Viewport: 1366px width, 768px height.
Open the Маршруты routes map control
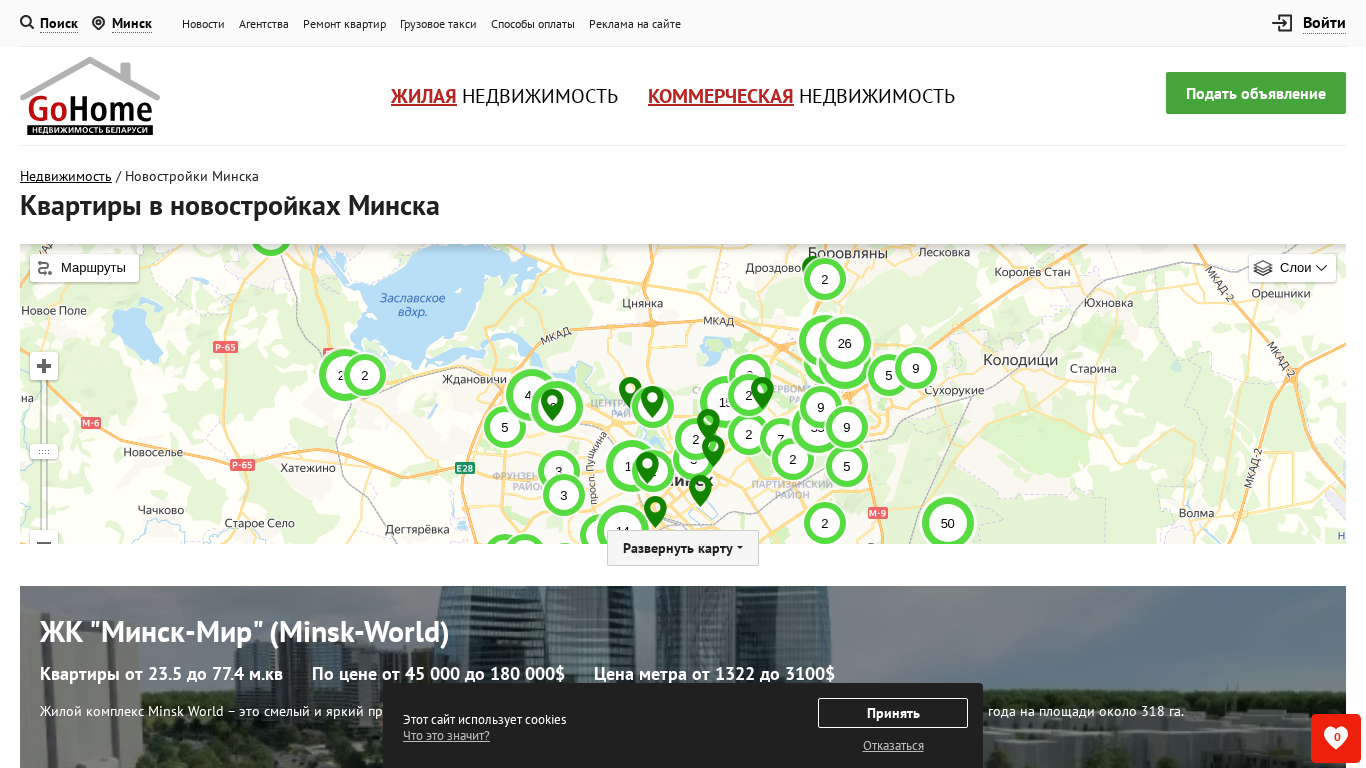84,268
